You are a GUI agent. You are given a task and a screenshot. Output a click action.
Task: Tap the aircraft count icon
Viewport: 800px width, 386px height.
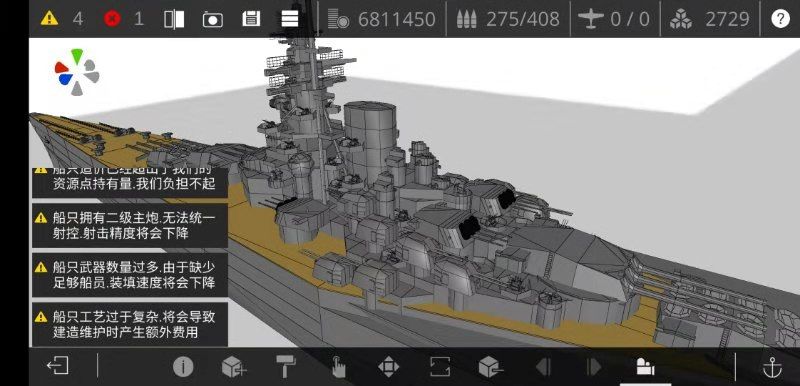point(591,19)
